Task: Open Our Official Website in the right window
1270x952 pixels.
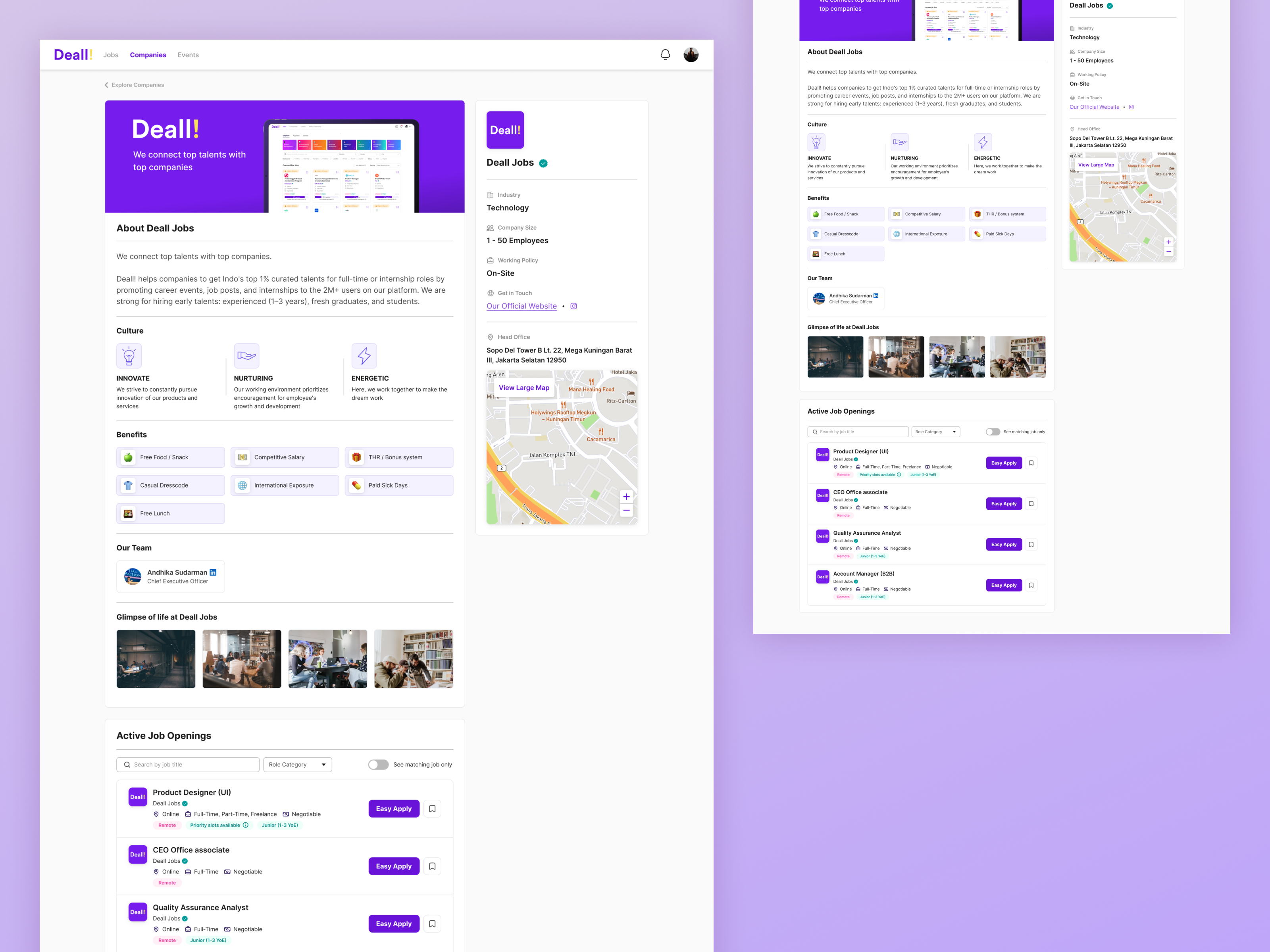Action: 1094,107
